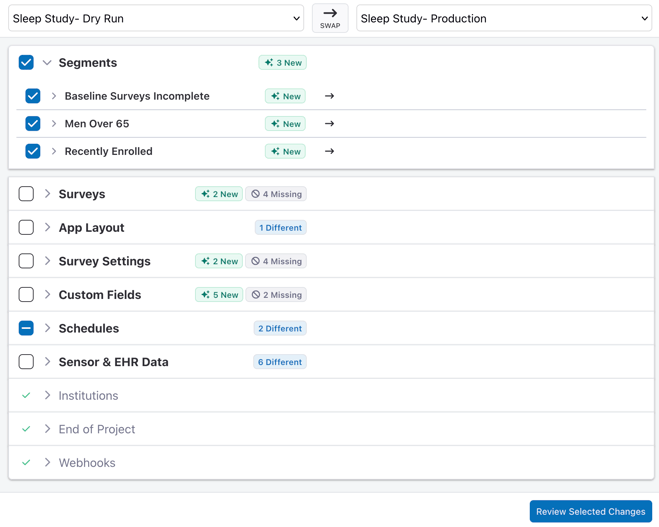Open the Sleep Study- Dry Run source dropdown
Viewport: 659px width, 527px height.
156,18
